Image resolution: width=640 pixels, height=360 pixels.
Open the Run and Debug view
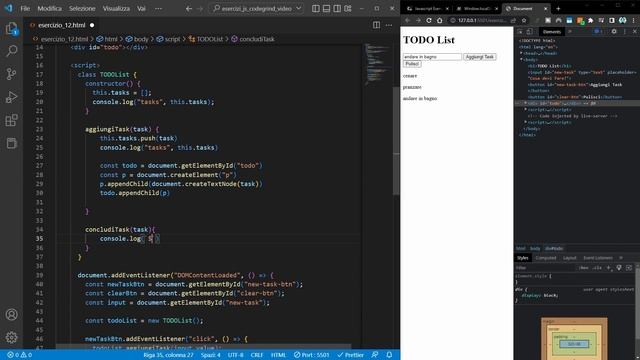tap(11, 97)
